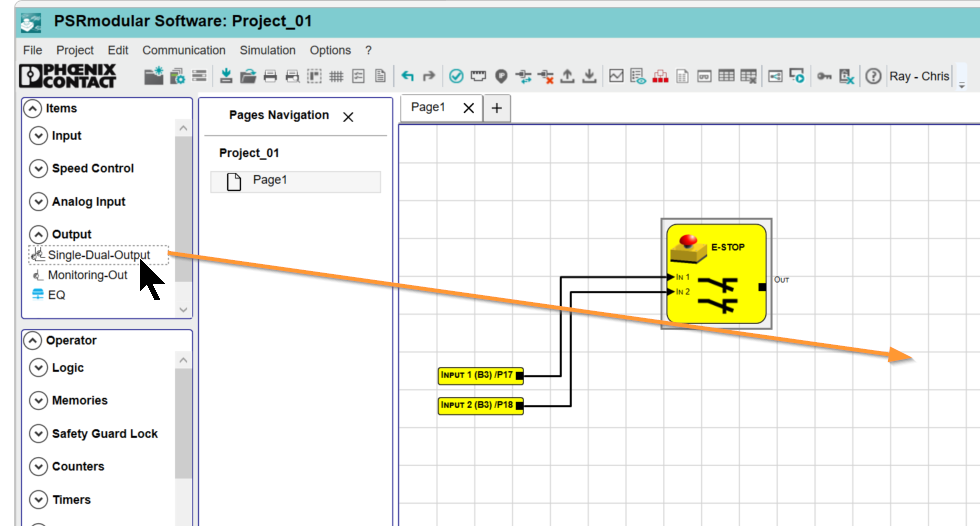Open the toolbar overflow dropdown arrow
The image size is (980, 526).
(x=962, y=84)
